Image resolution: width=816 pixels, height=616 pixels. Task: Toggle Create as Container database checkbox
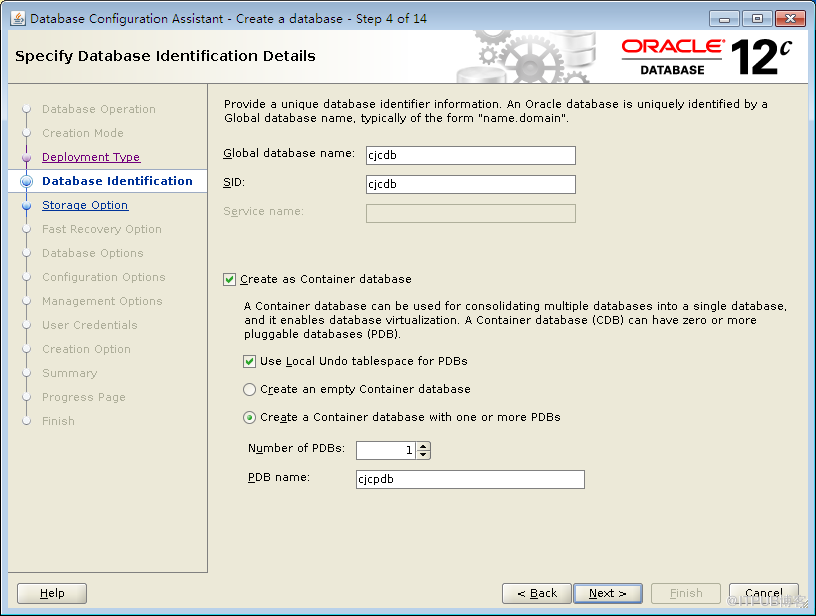230,279
